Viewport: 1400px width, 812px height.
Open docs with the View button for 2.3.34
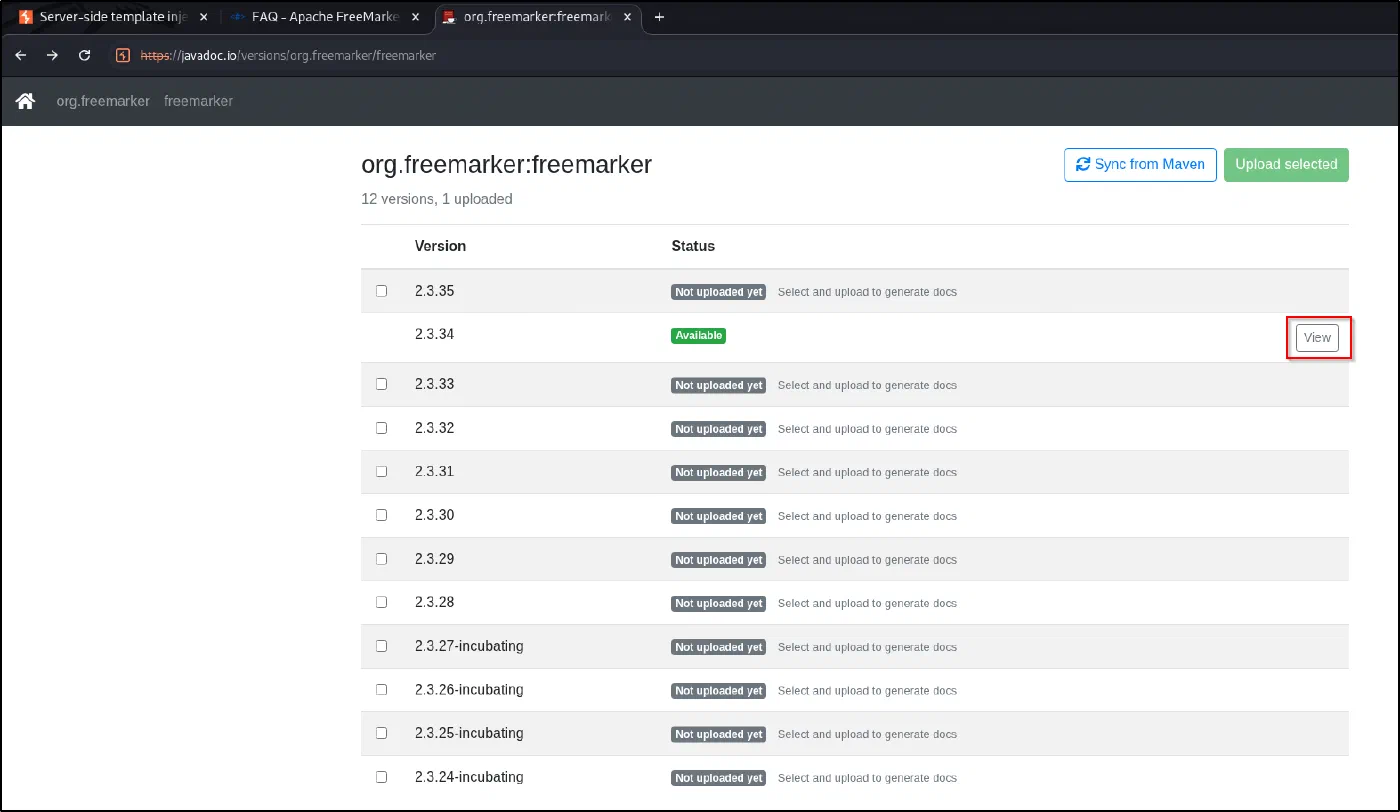point(1317,338)
